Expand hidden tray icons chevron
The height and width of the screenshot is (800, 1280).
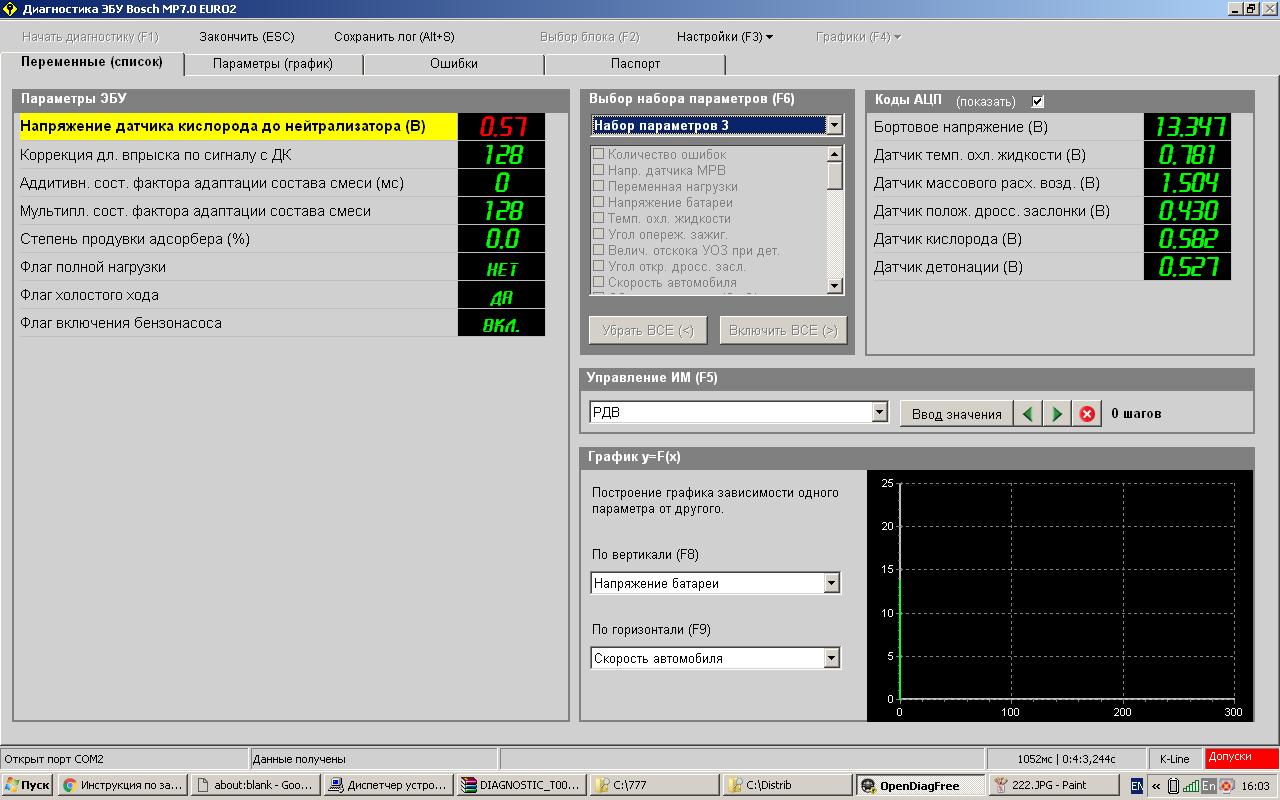click(1157, 786)
